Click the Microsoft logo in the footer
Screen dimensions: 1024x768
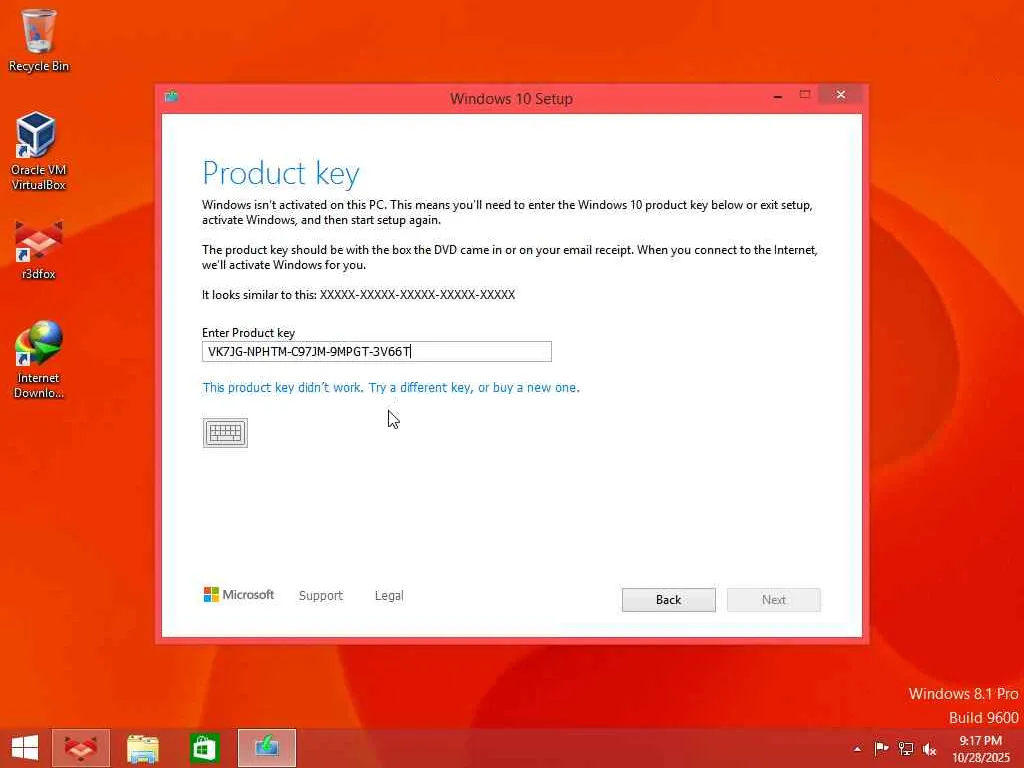[x=238, y=594]
